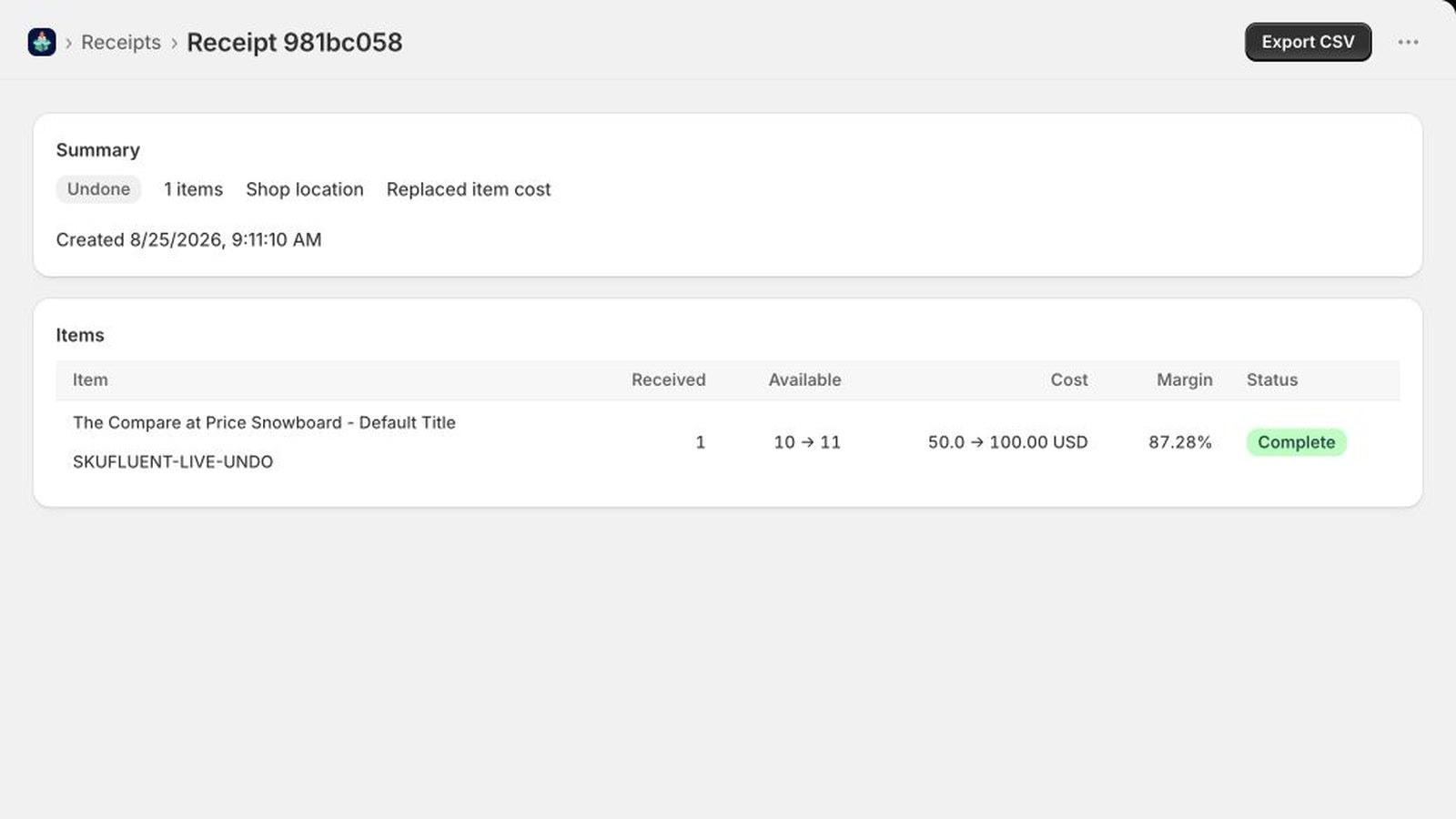Viewport: 1456px width, 819px height.
Task: Go back to Receipts breadcrumb link
Action: (121, 42)
